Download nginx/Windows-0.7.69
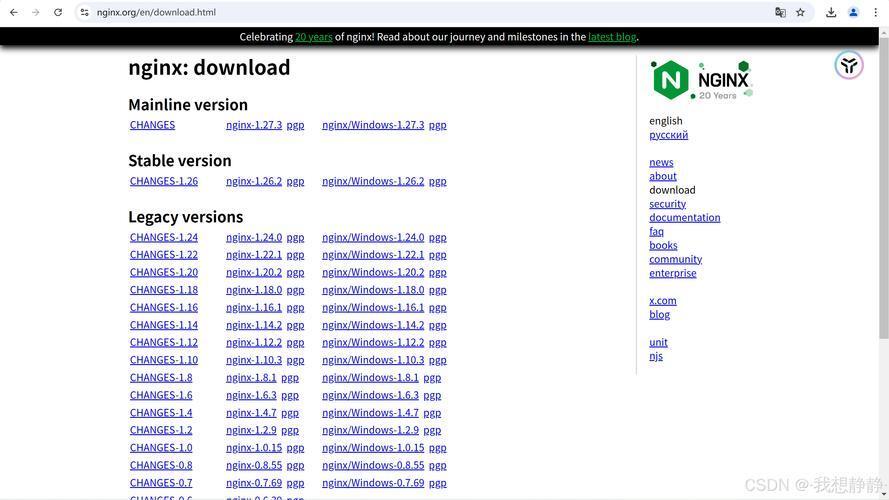Screen dimensions: 889x500 click(373, 483)
